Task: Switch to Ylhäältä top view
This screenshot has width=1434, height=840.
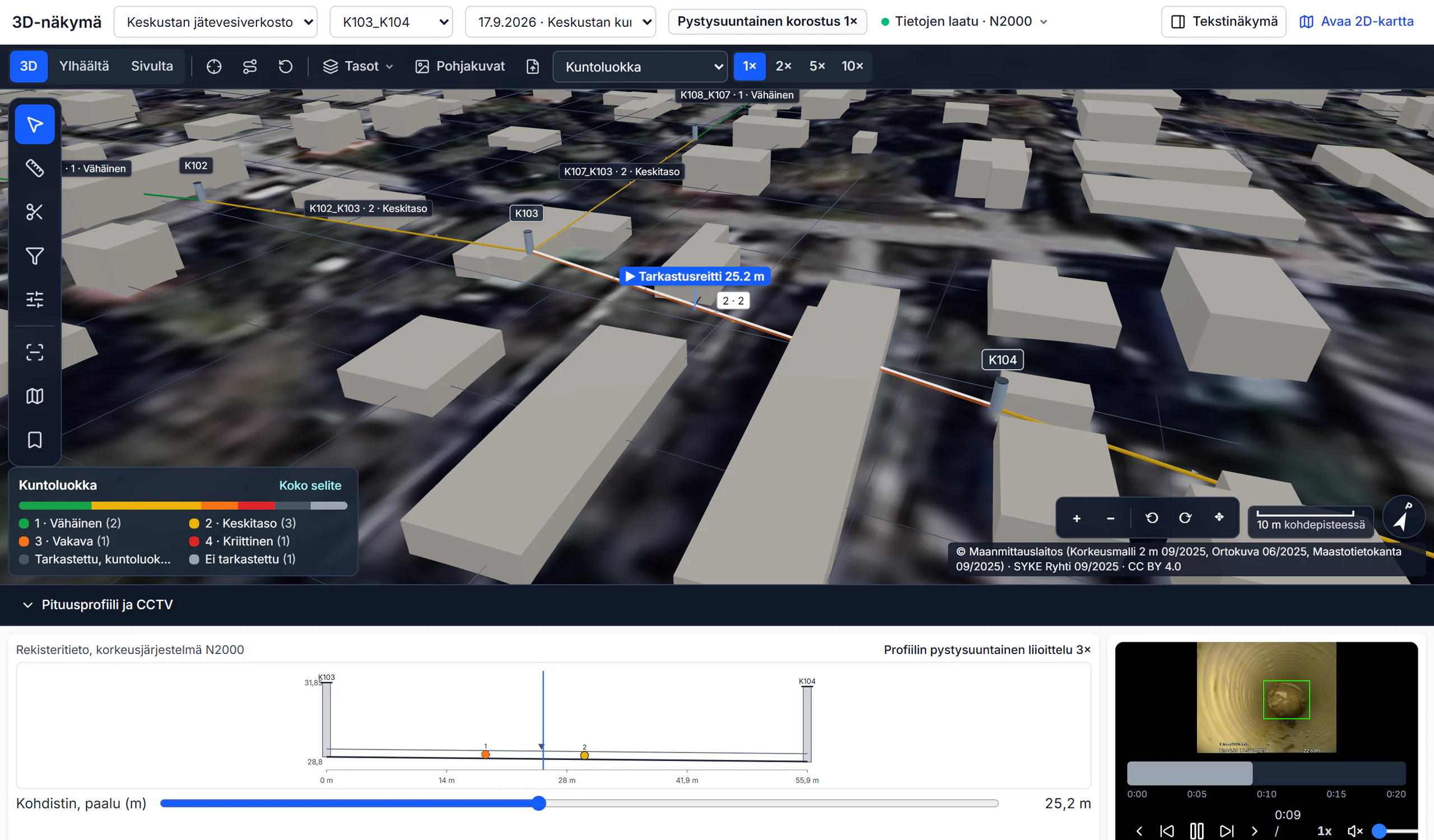Action: tap(83, 66)
